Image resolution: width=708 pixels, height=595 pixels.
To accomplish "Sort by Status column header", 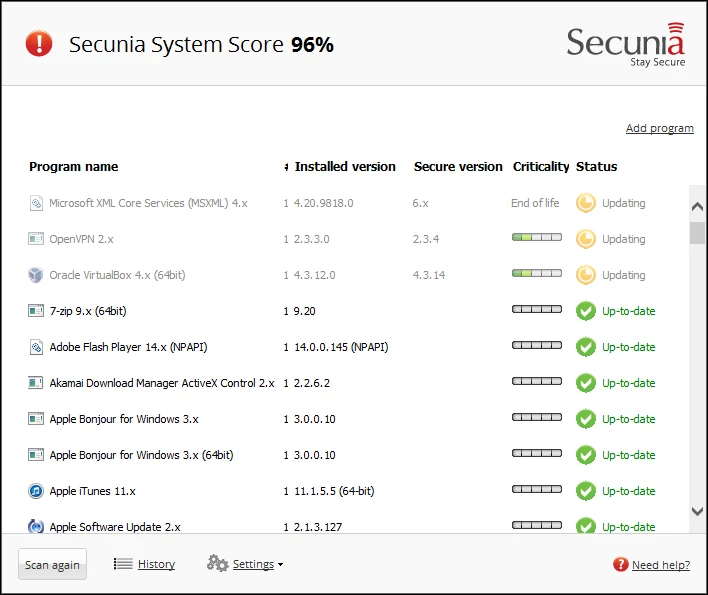I will pyautogui.click(x=596, y=167).
